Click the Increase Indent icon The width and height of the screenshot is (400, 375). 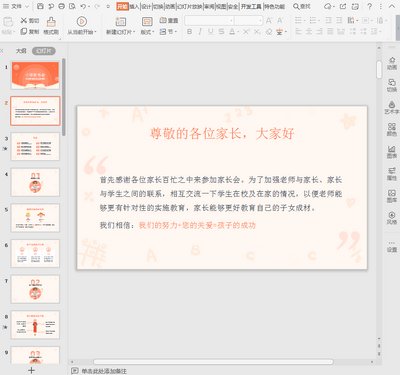pyautogui.click(x=339, y=21)
